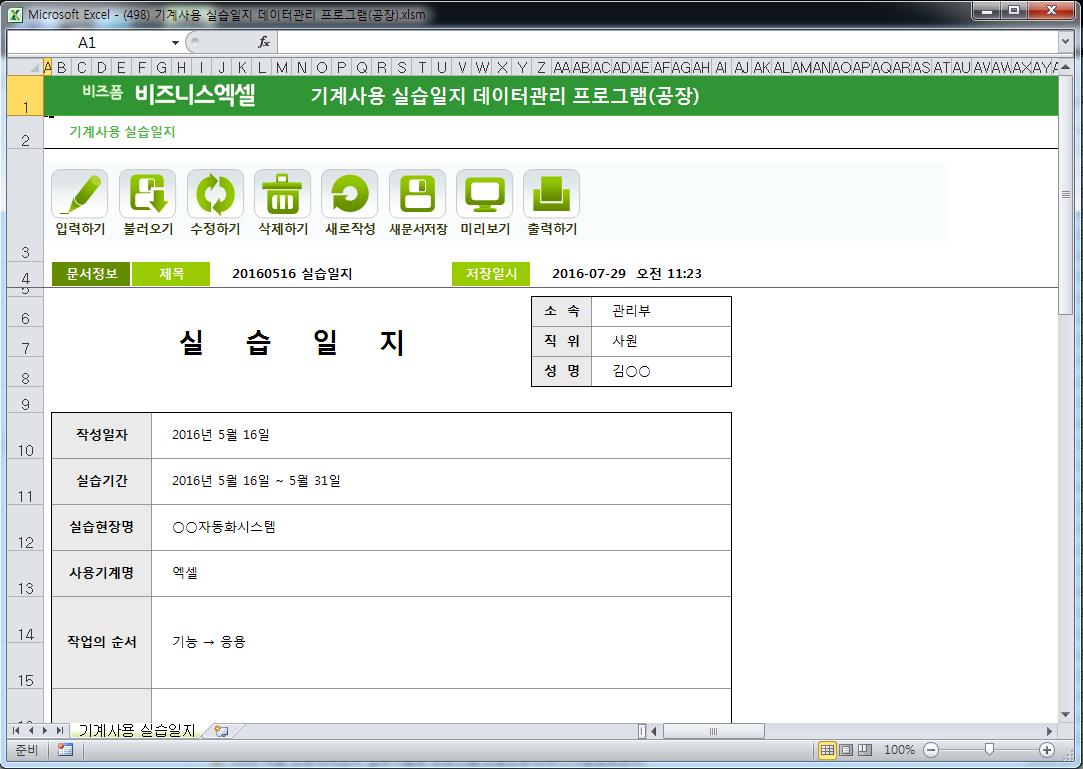Click the horizontal scrollbar left arrow
Viewport: 1083px width, 769px height.
tap(654, 731)
